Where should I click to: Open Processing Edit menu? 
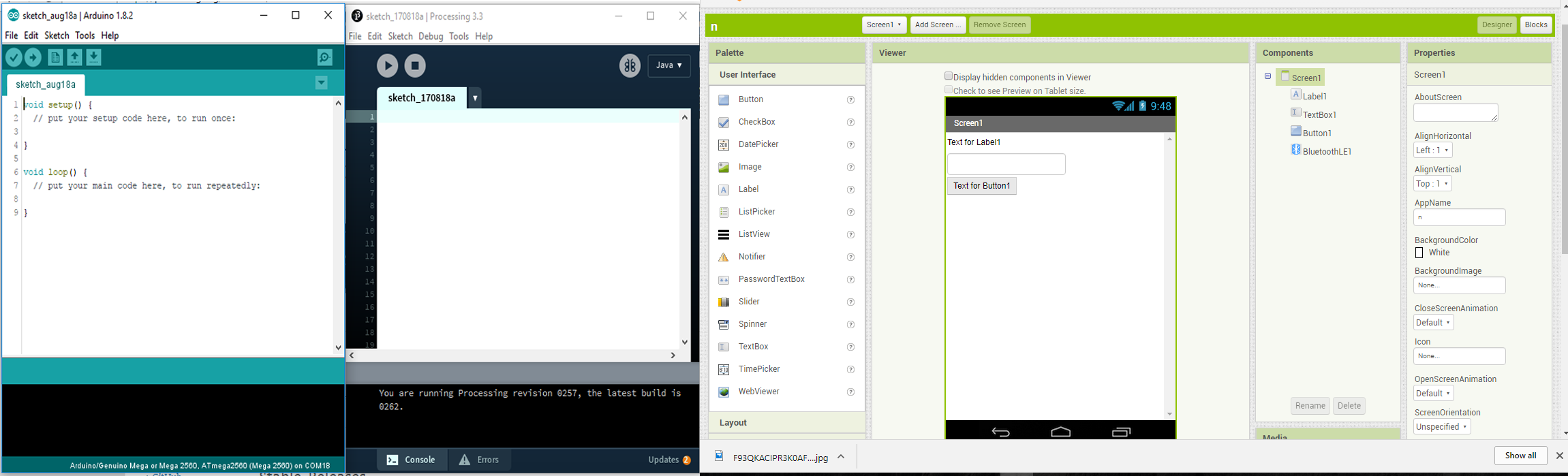(x=375, y=37)
